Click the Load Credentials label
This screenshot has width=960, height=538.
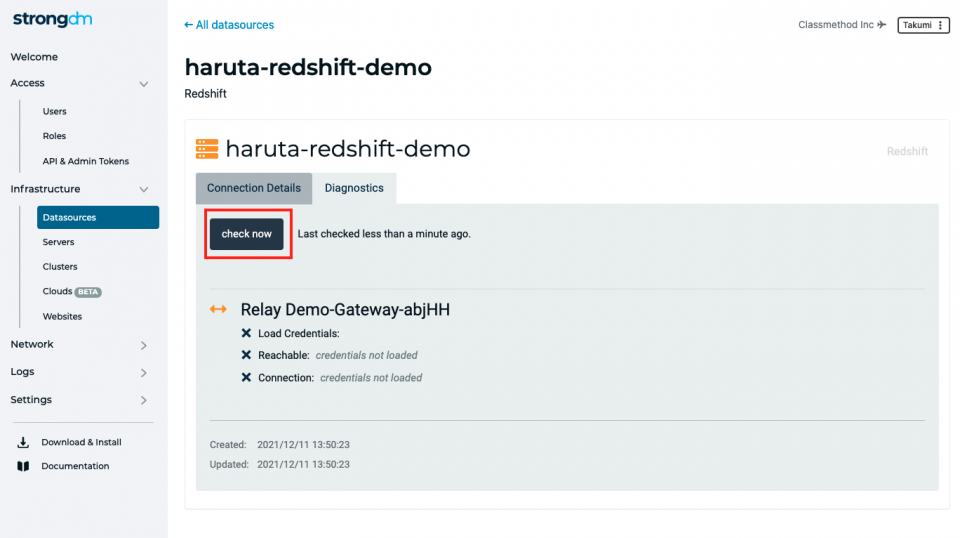[x=299, y=334]
